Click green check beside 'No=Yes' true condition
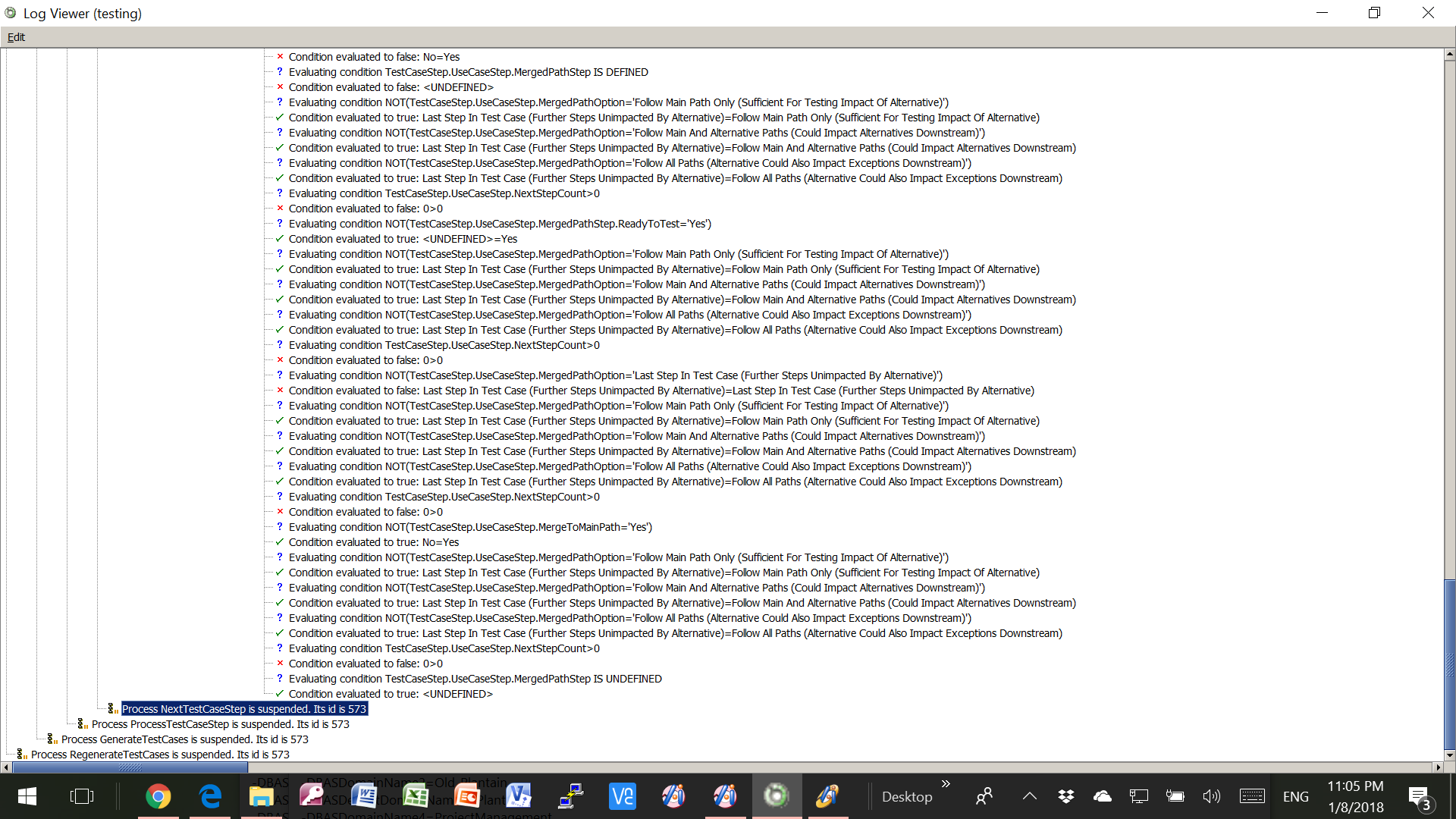1456x819 pixels. [x=280, y=542]
